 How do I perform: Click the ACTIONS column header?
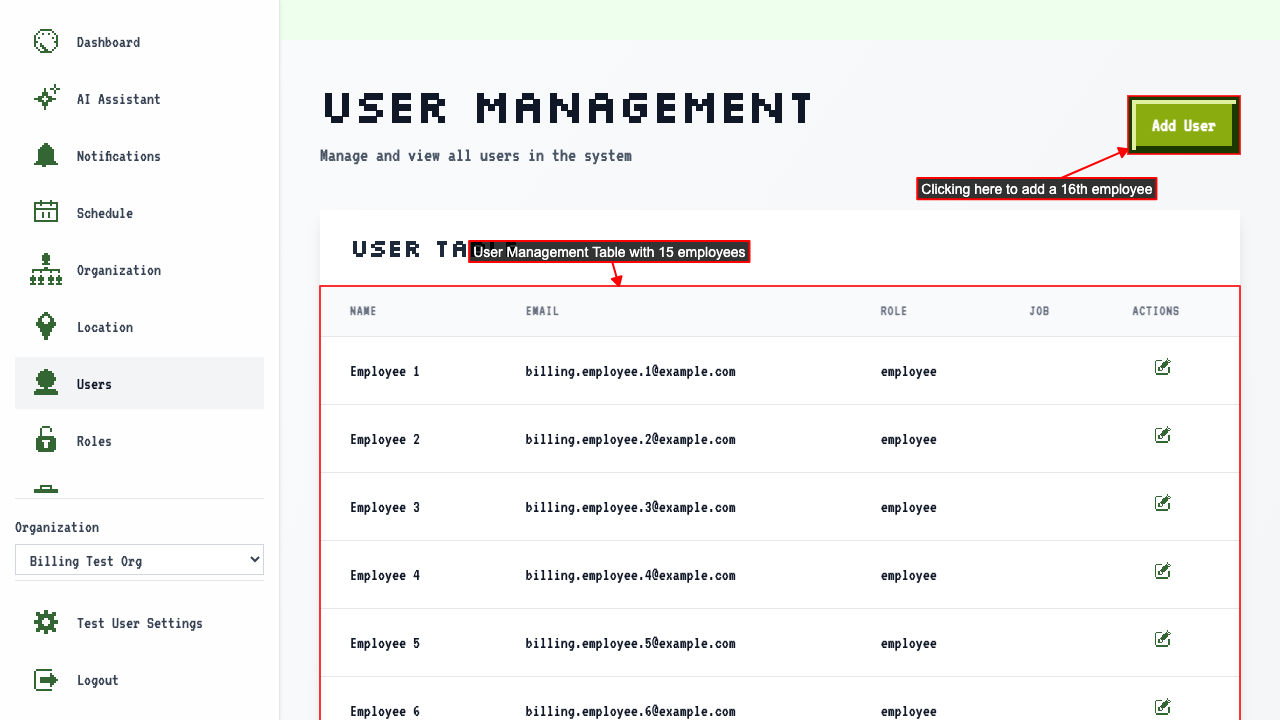click(x=1156, y=311)
